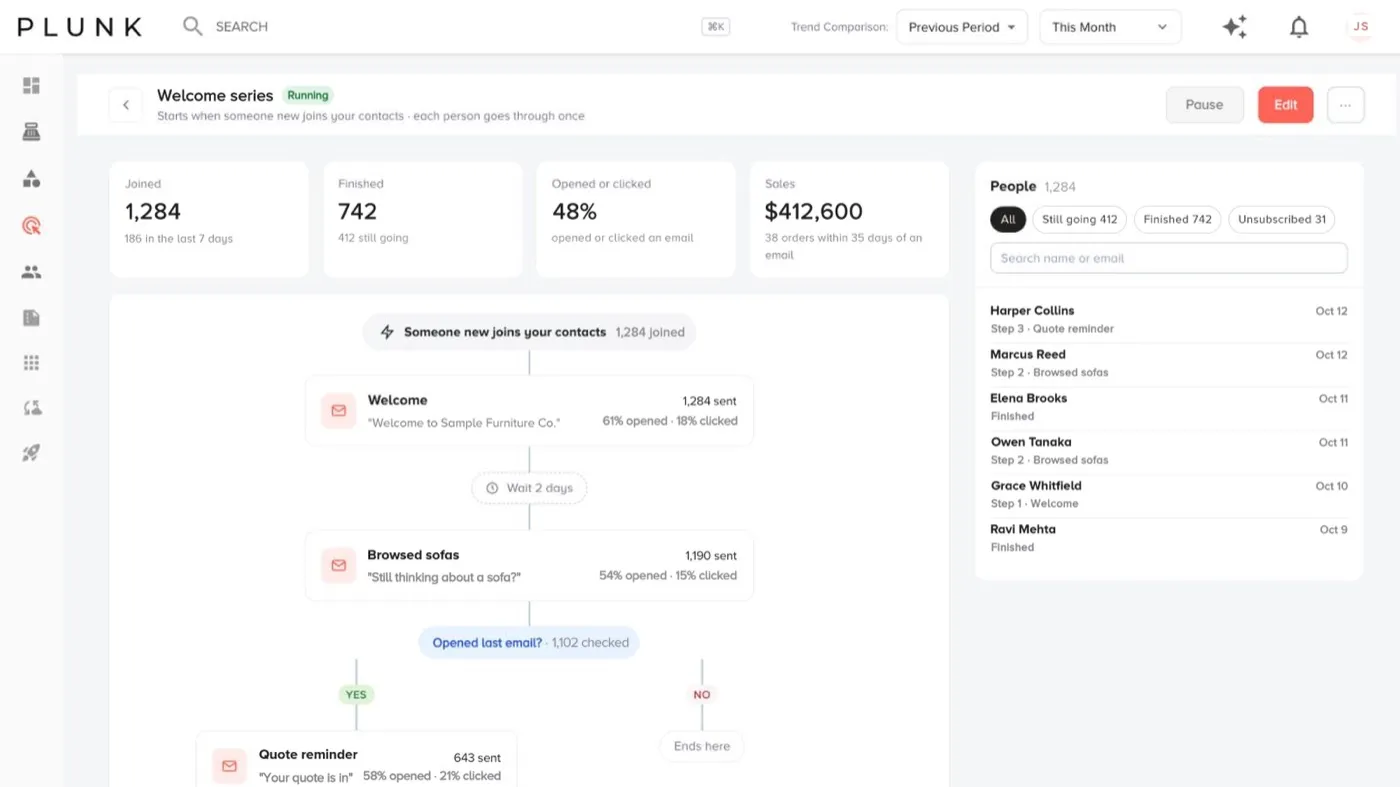Viewport: 1400px width, 787px height.
Task: Click the Browsed sofas envelope icon
Action: point(338,565)
